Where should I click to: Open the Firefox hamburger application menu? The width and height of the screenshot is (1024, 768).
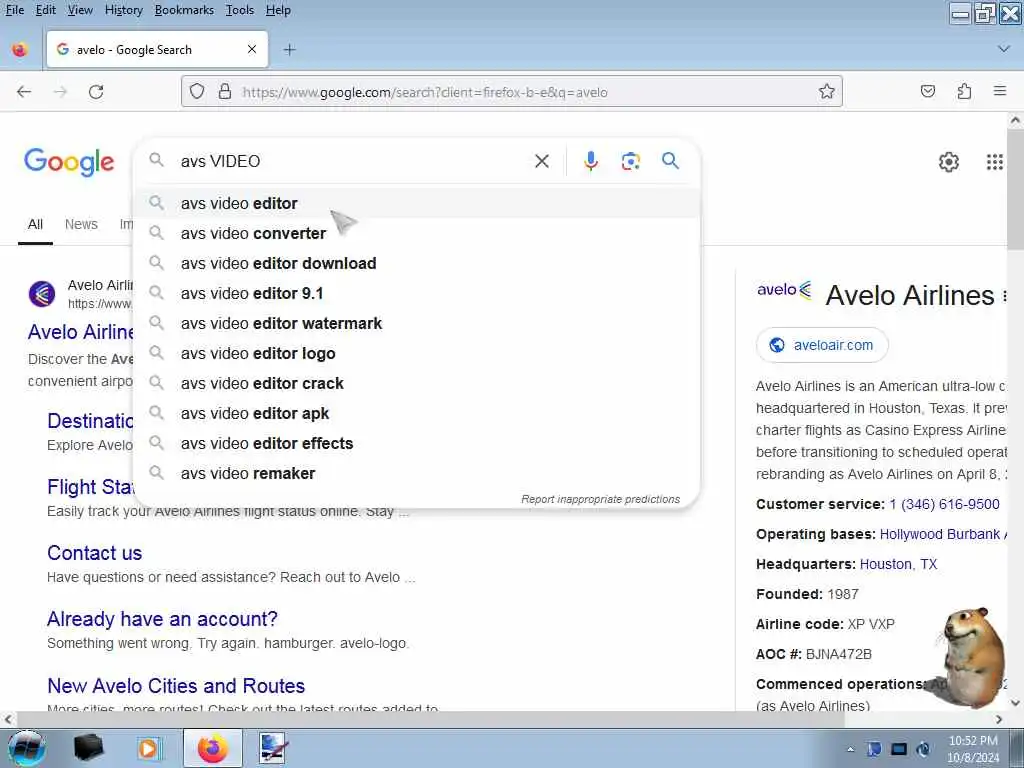tap(999, 91)
